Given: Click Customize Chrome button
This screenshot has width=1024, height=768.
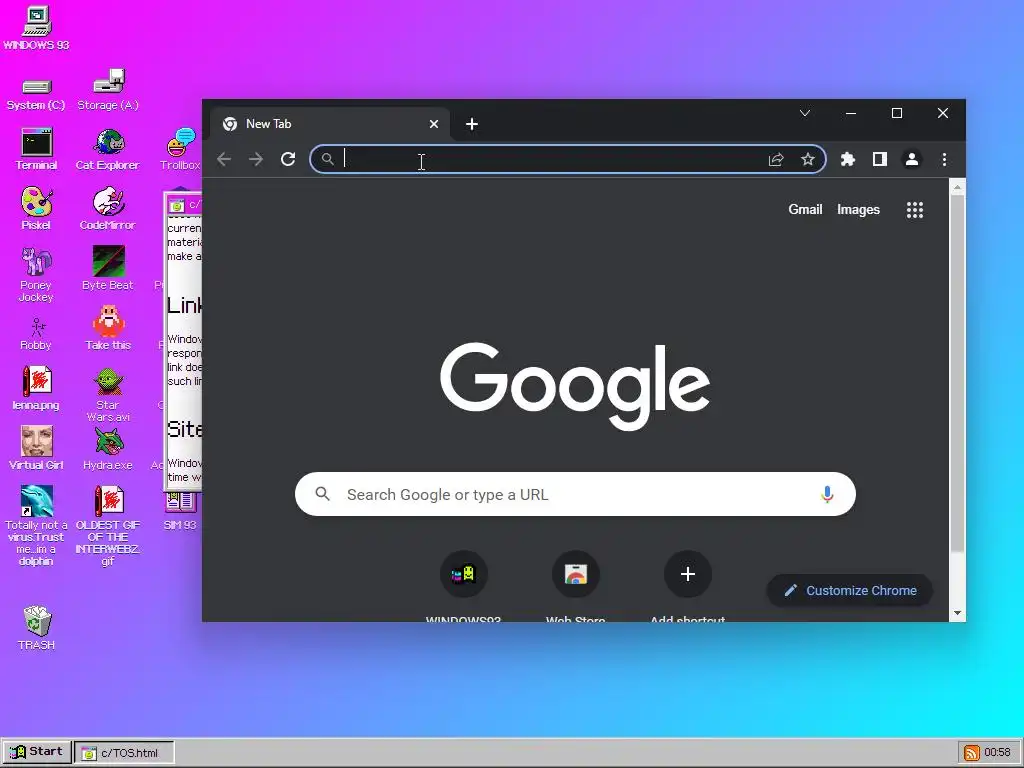Looking at the screenshot, I should 850,590.
